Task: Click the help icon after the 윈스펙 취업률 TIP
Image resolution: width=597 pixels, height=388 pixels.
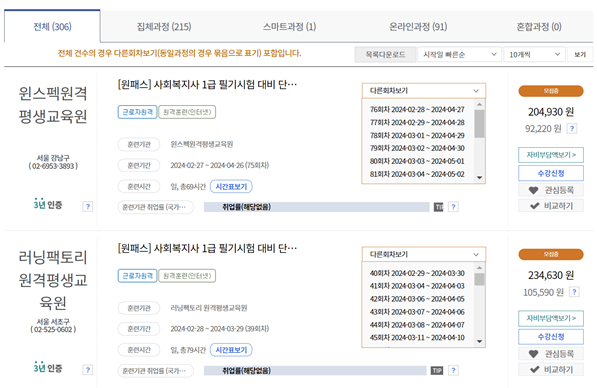Action: click(x=453, y=207)
